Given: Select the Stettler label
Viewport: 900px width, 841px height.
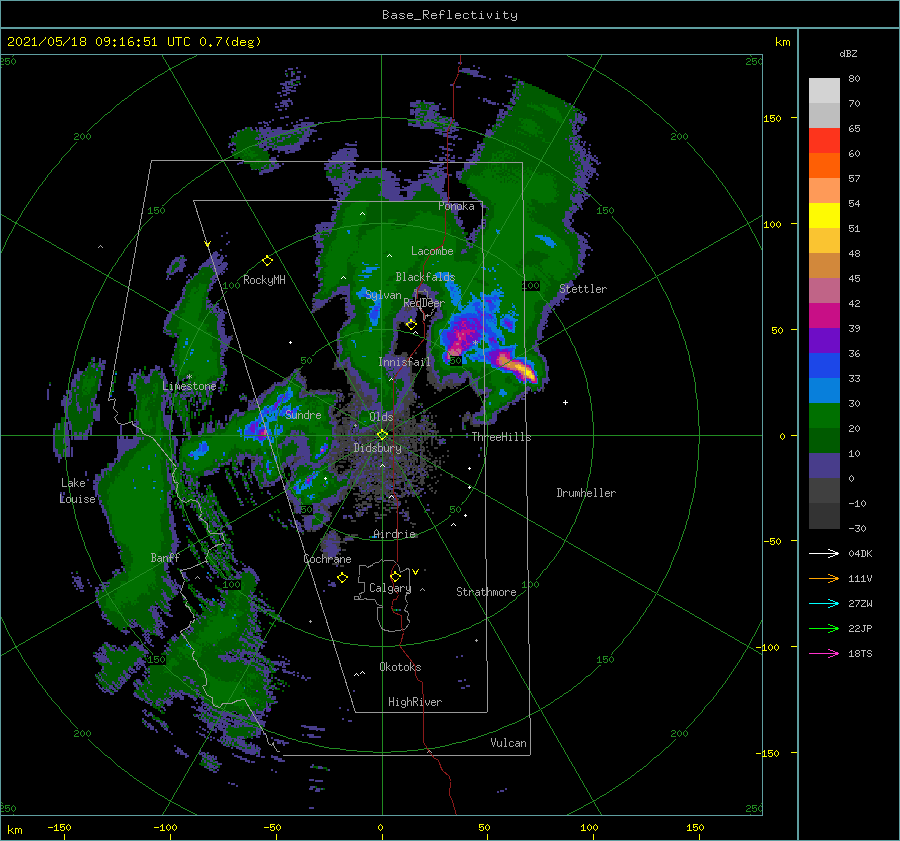Looking at the screenshot, I should click(583, 289).
